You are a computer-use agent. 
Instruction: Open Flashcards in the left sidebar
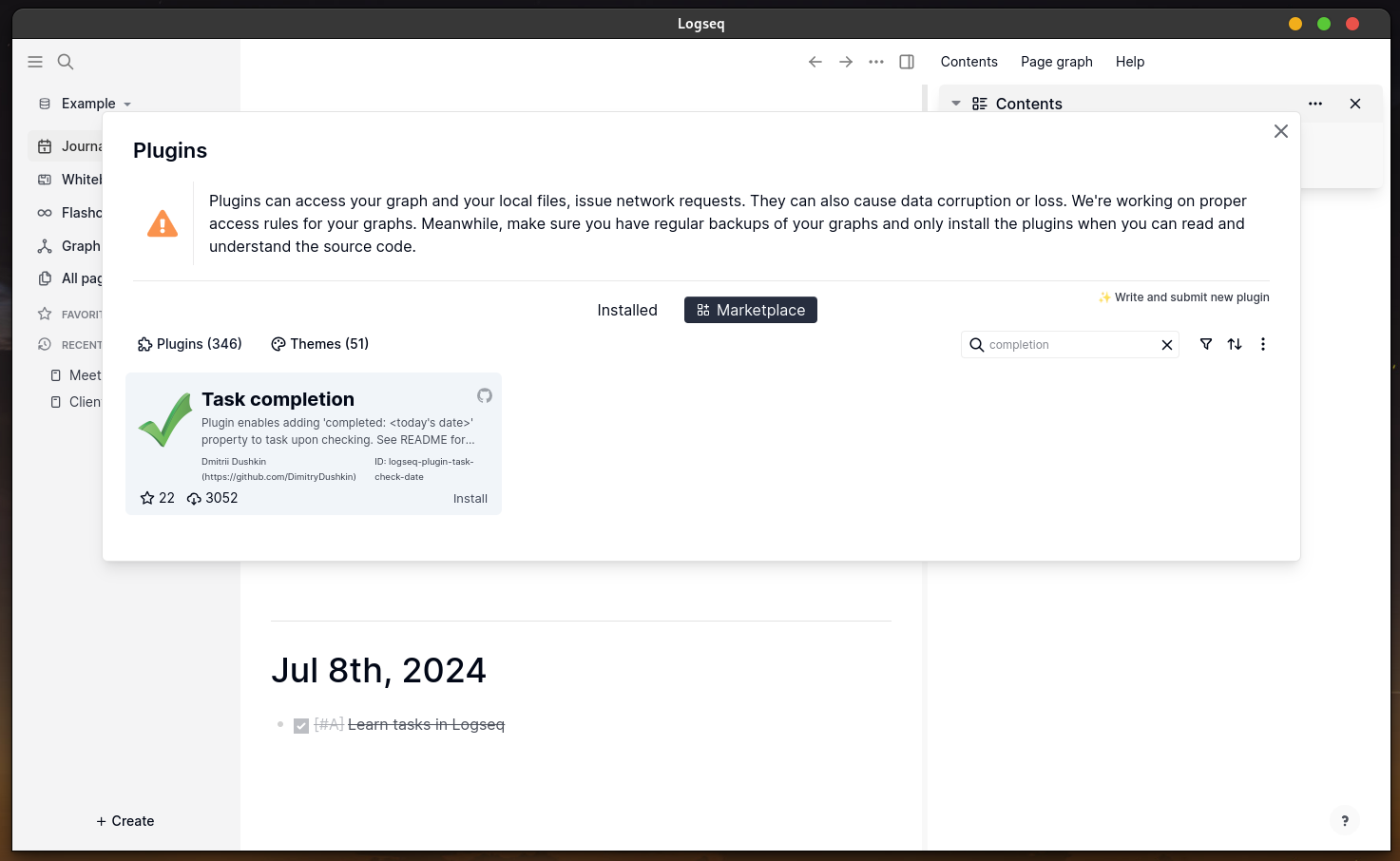(67, 213)
